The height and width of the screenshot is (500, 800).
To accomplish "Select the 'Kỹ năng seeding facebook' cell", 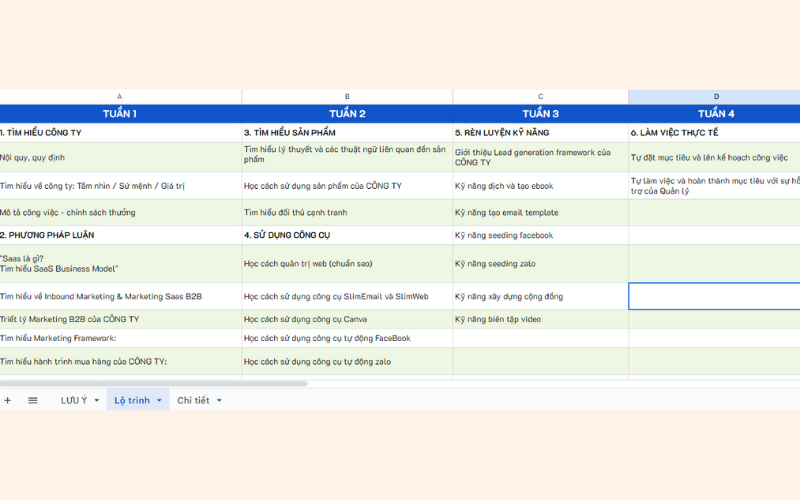I will (540, 235).
